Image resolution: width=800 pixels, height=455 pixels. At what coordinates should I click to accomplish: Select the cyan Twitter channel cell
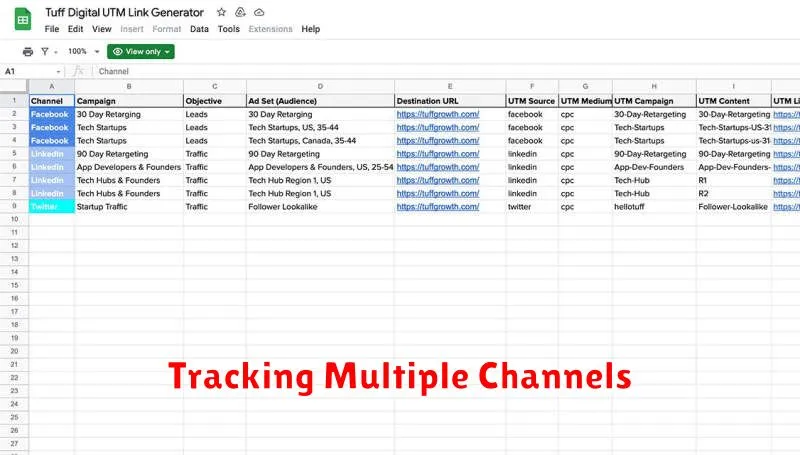point(51,206)
